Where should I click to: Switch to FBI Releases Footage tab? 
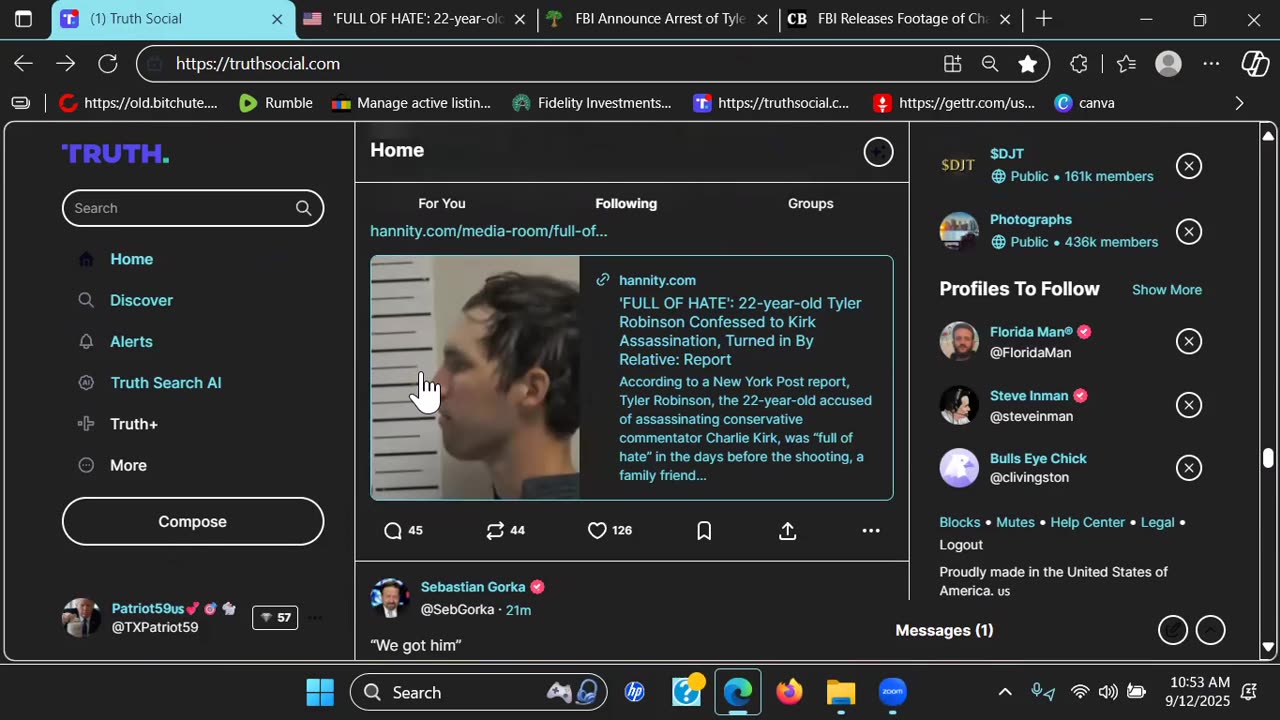tap(900, 19)
